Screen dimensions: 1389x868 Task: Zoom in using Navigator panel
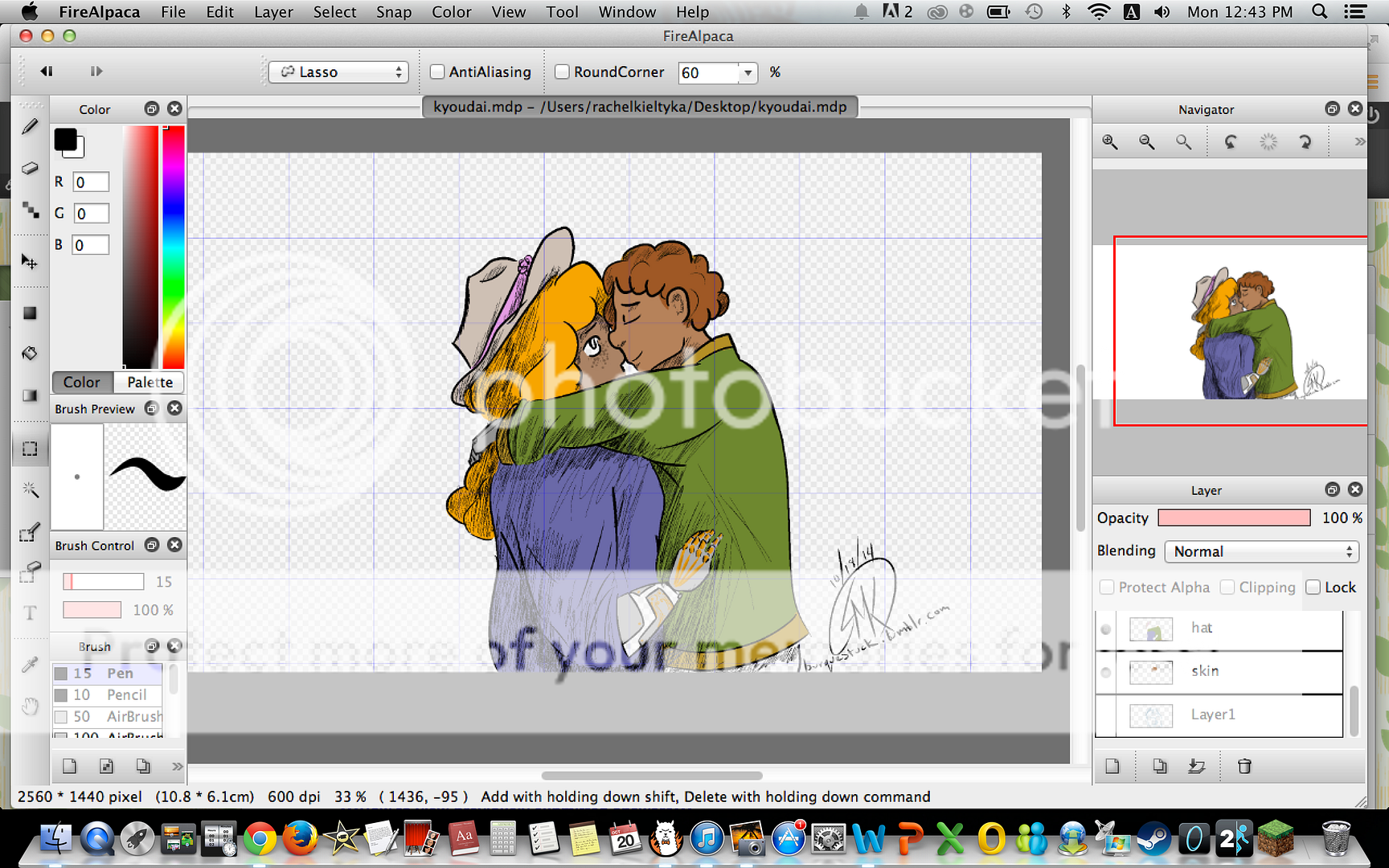tap(1110, 142)
